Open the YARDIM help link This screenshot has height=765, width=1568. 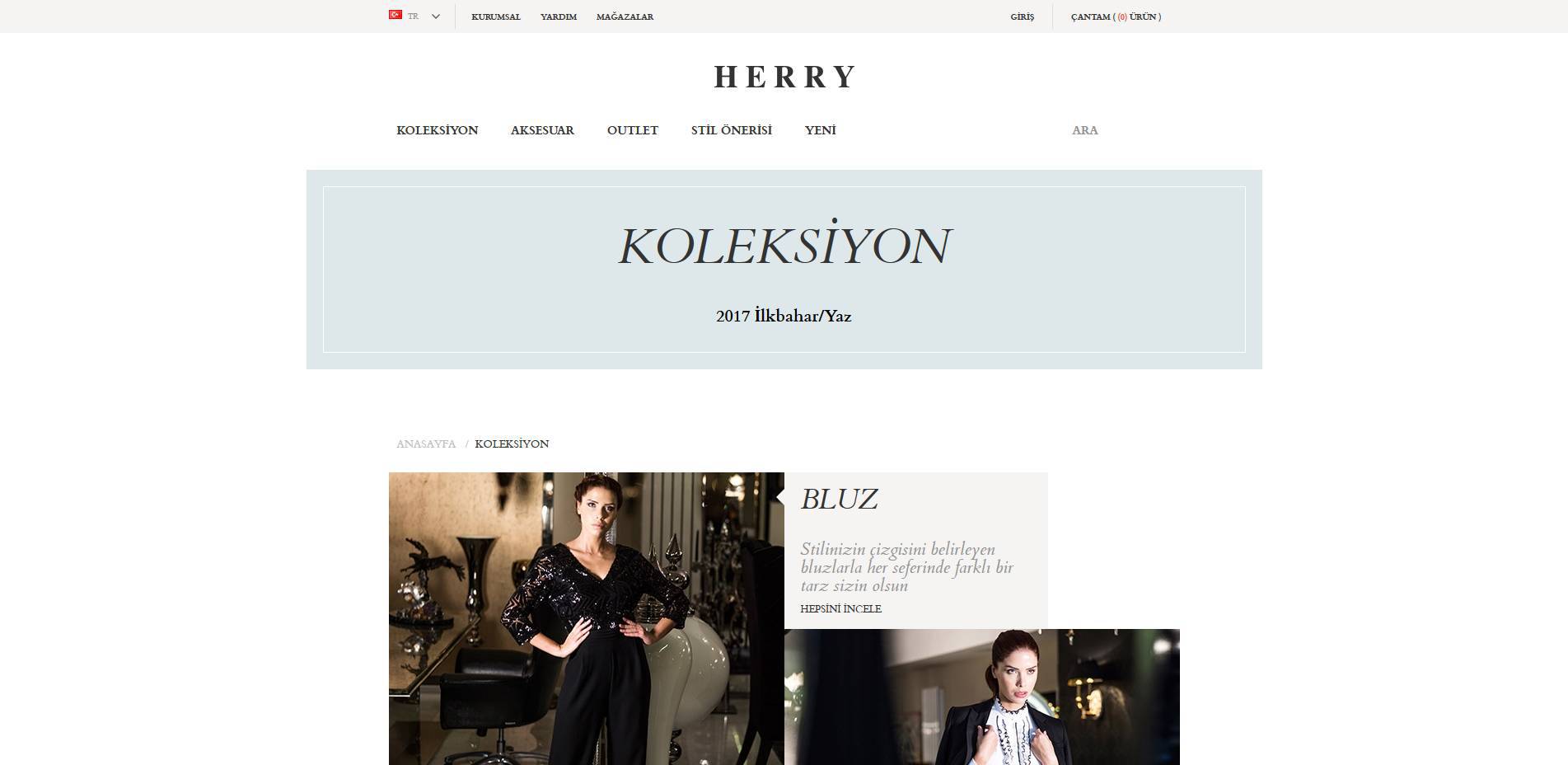coord(559,16)
